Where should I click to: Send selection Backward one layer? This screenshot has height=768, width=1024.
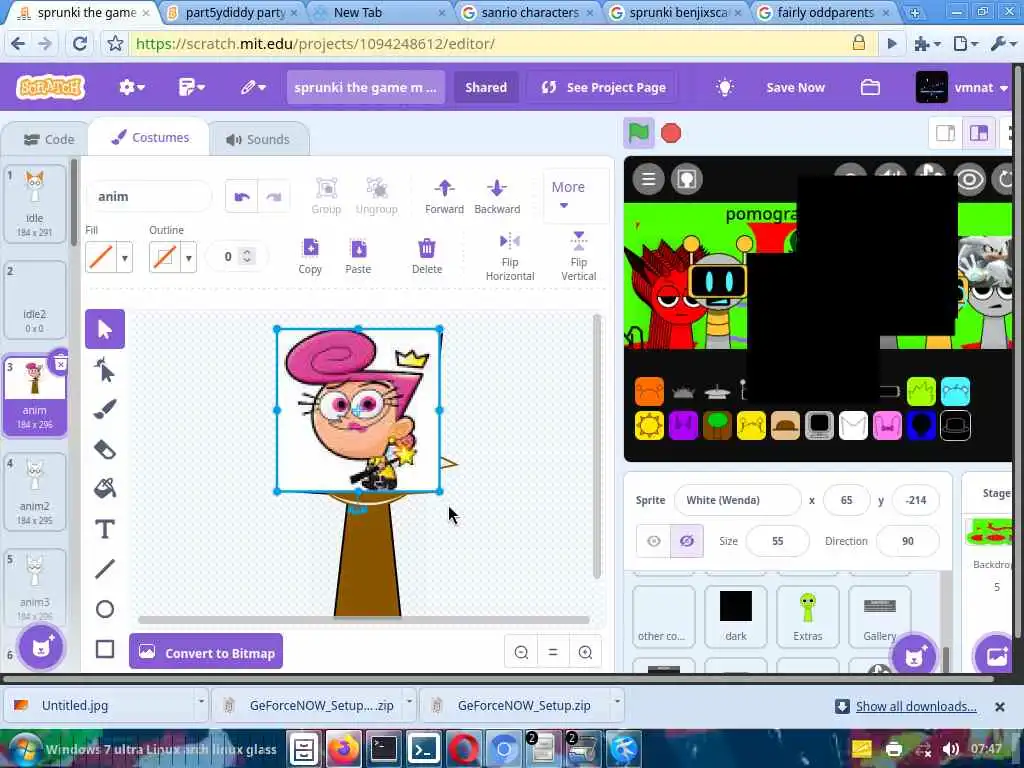pos(497,196)
